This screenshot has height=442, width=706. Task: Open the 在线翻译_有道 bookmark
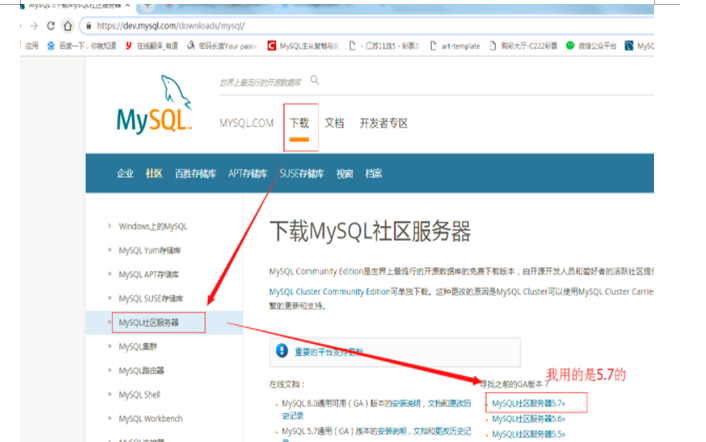click(151, 46)
